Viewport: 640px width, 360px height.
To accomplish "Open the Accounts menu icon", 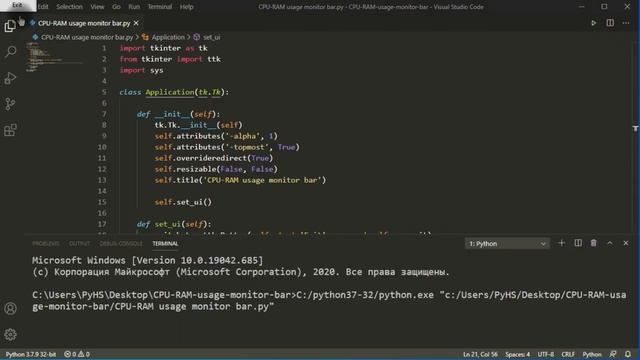I will pos(10,308).
